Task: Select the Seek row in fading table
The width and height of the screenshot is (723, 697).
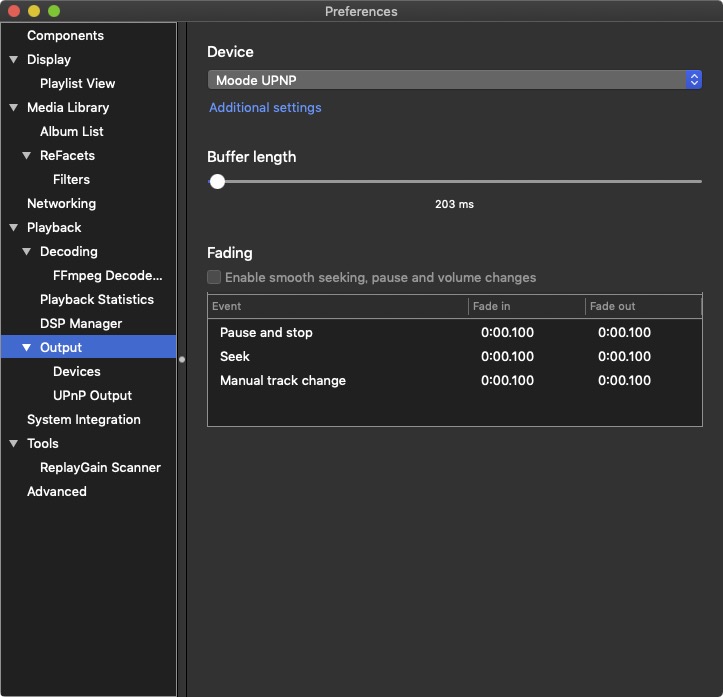Action: (x=235, y=357)
